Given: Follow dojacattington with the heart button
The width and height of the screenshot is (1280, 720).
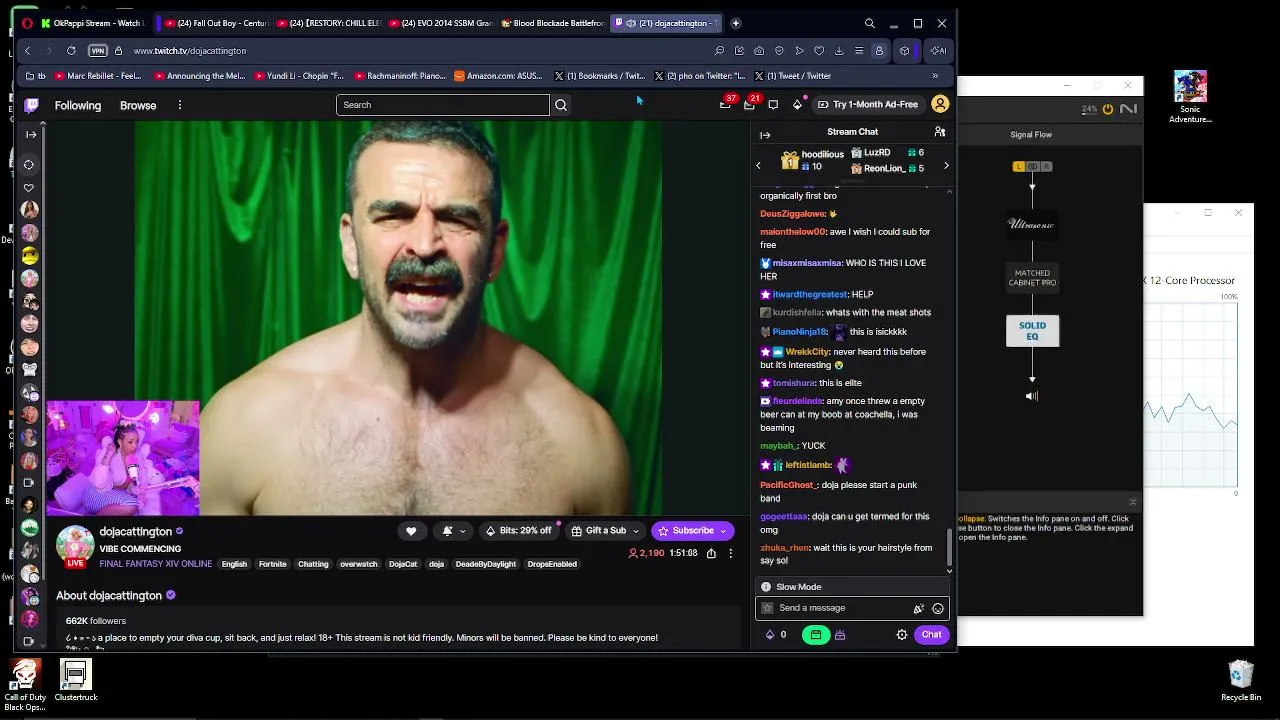Looking at the screenshot, I should (411, 531).
